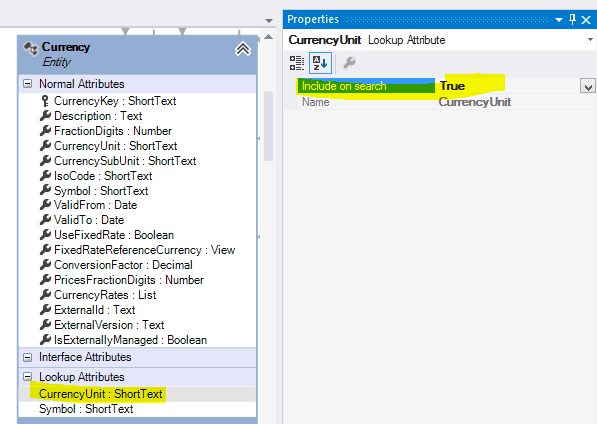This screenshot has height=424, width=597.
Task: Select the IsoCode : ShortText attribute
Action: coord(103,176)
